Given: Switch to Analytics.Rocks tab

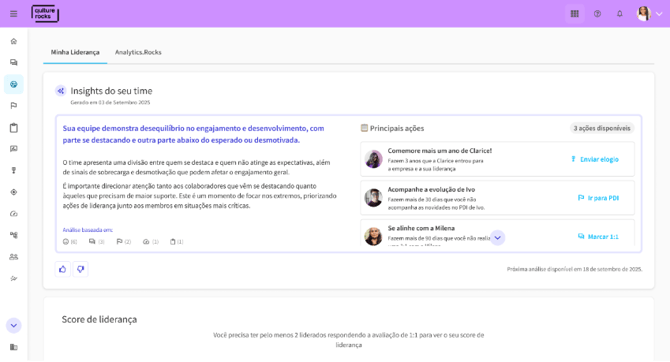Looking at the screenshot, I should click(138, 52).
